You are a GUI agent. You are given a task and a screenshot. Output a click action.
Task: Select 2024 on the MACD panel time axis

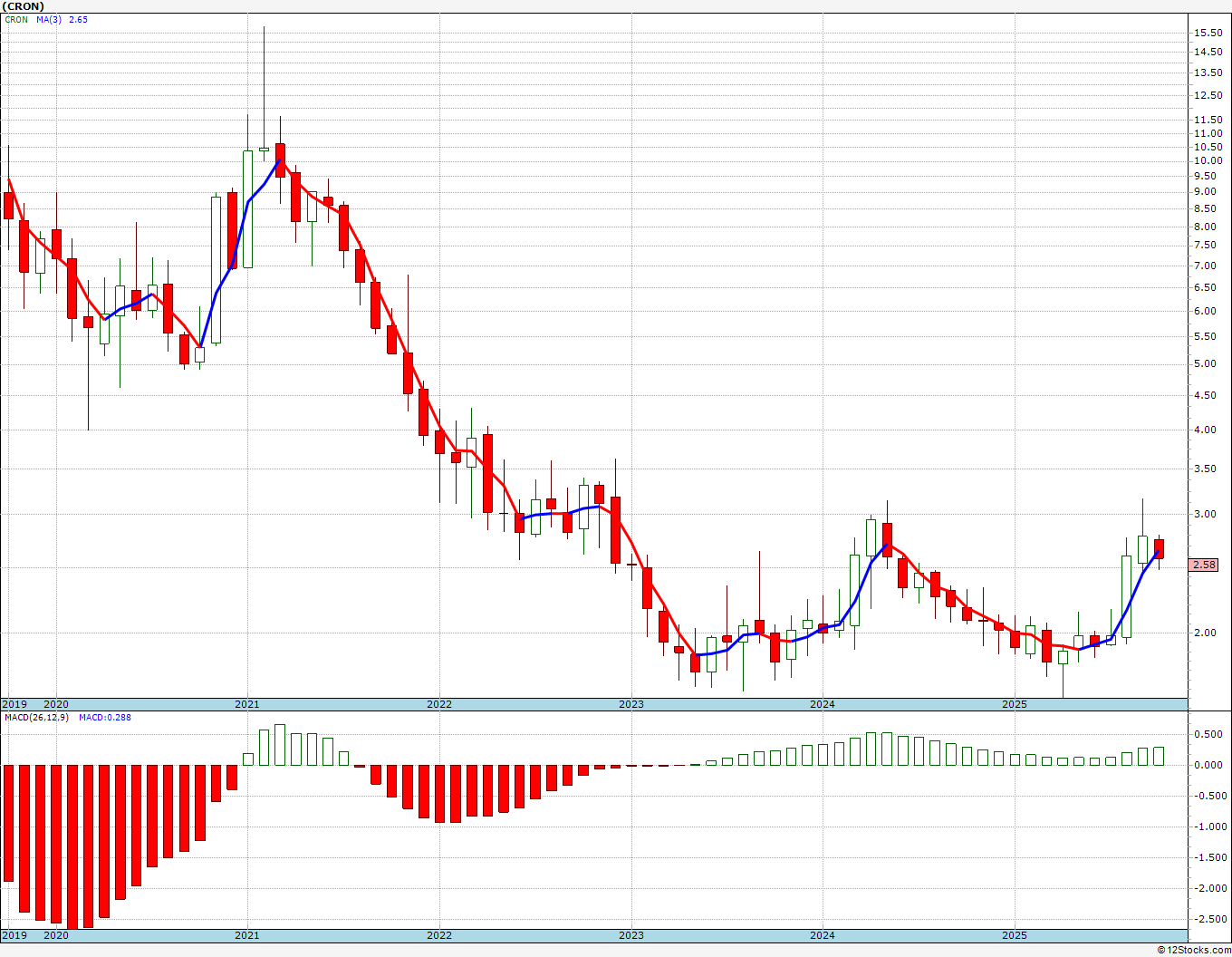[x=822, y=935]
